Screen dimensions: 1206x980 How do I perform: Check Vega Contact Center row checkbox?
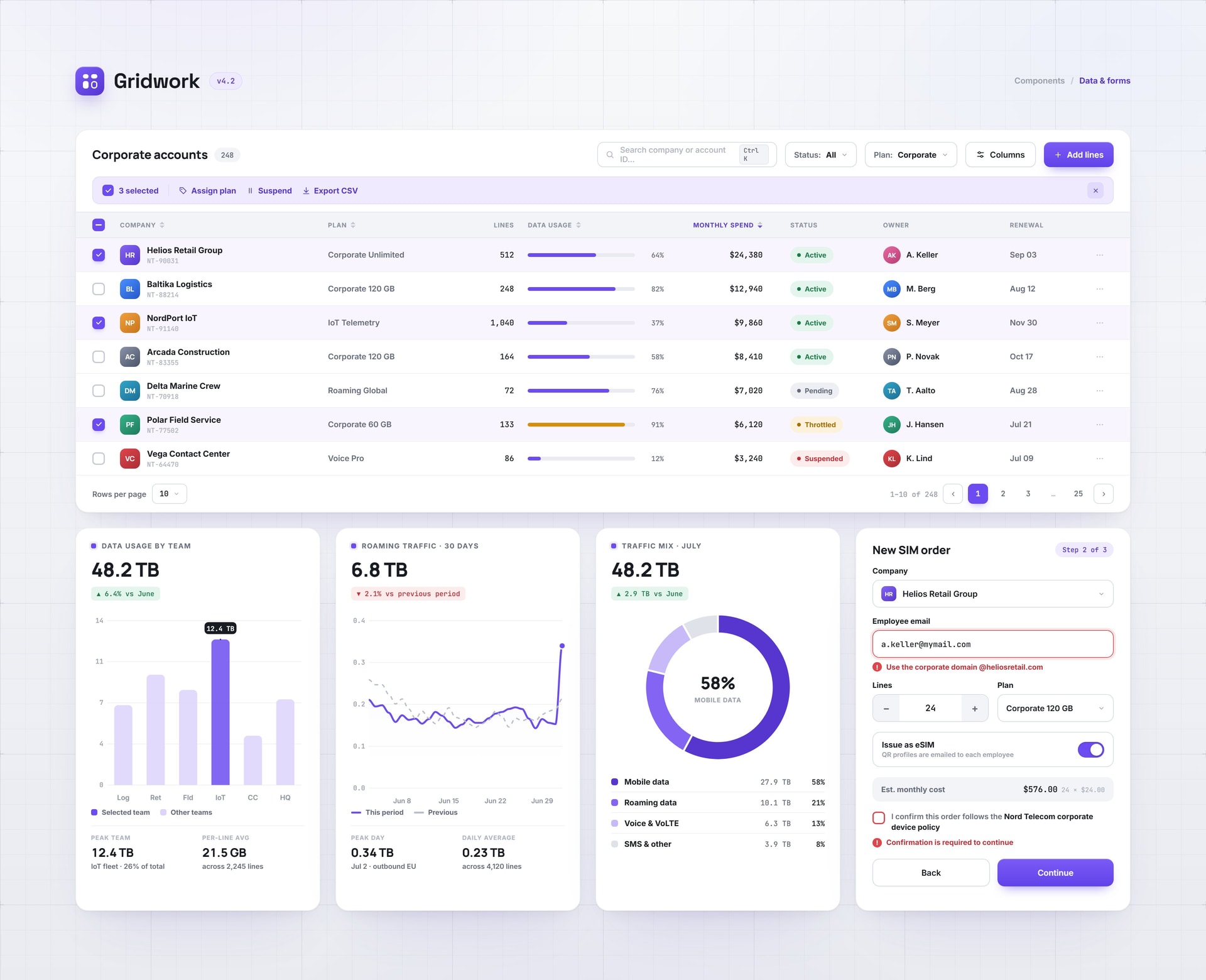(x=99, y=459)
